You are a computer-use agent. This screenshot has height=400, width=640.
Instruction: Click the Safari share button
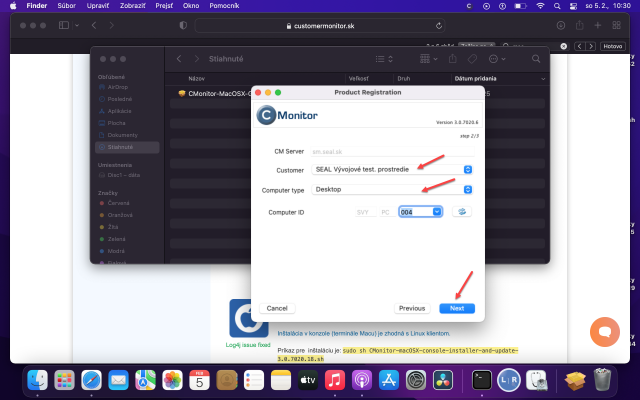pyautogui.click(x=579, y=25)
